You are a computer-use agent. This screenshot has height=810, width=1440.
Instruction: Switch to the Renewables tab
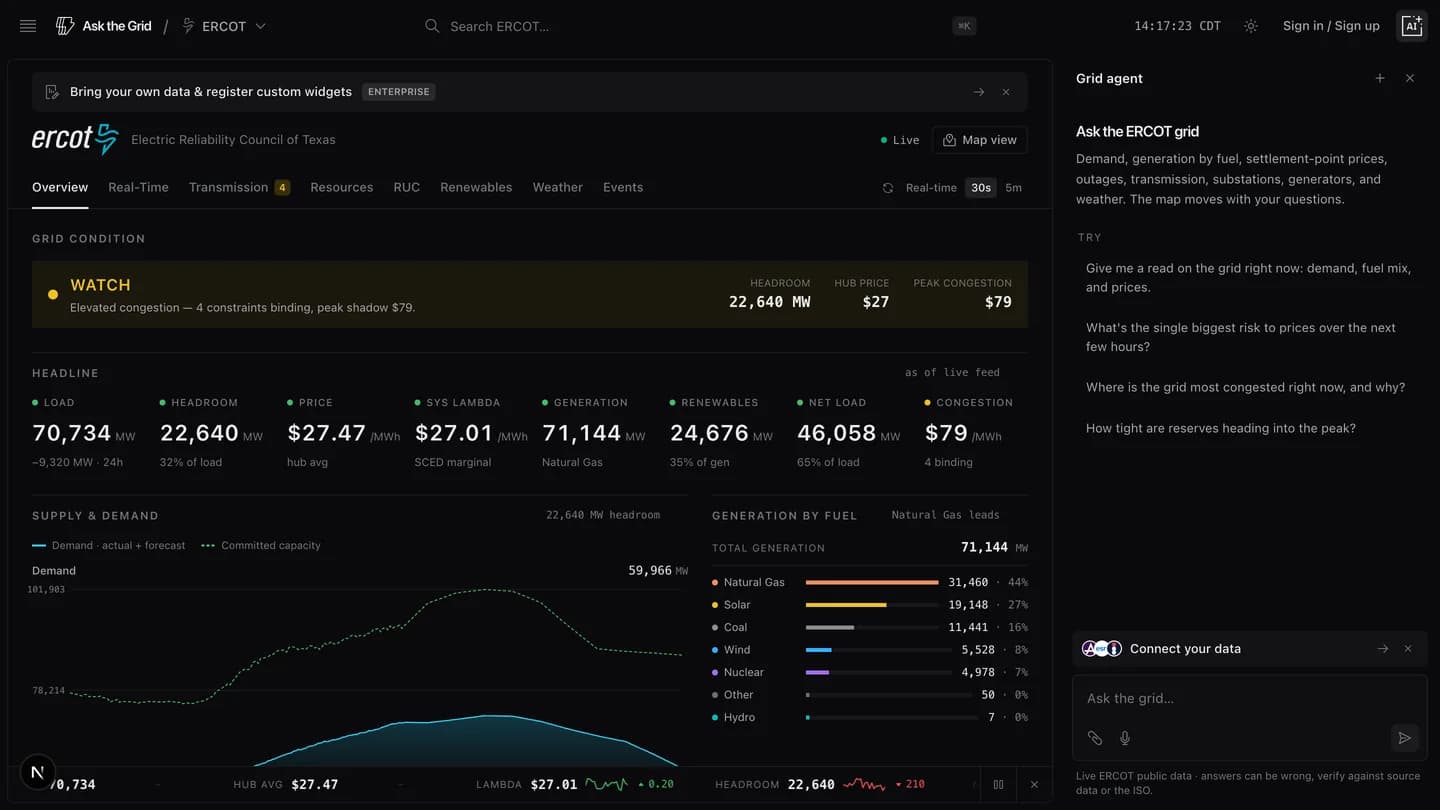click(476, 187)
